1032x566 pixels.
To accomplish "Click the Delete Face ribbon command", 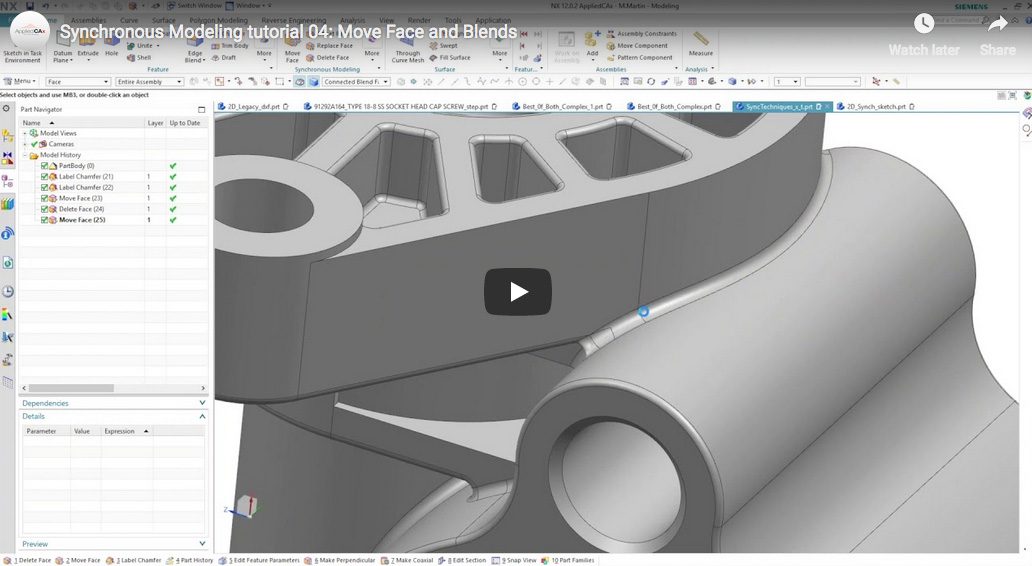I will tap(328, 58).
